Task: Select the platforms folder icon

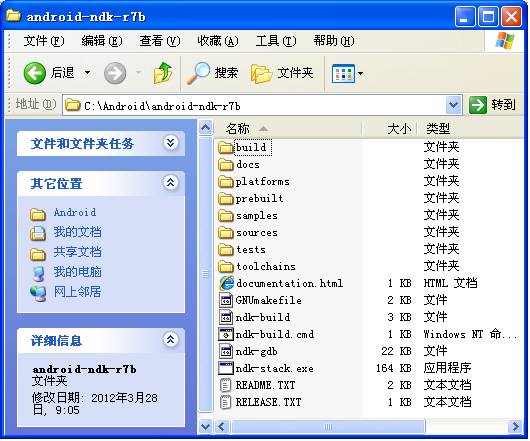Action: 226,181
